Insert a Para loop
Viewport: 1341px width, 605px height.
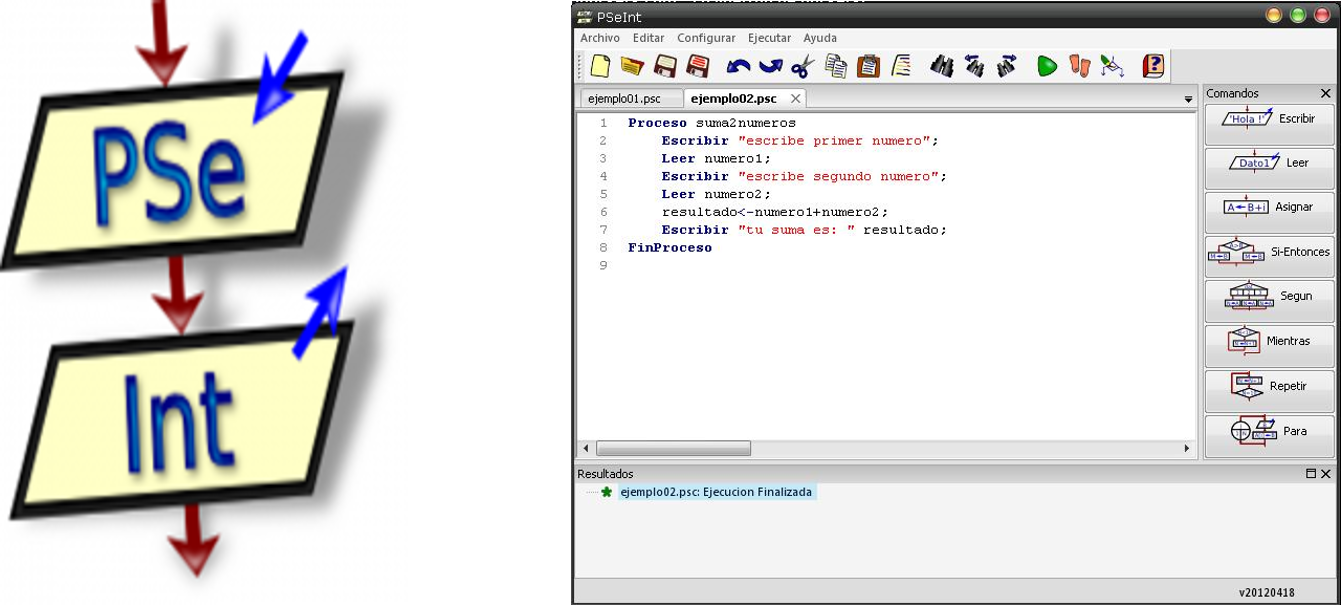[x=1268, y=431]
